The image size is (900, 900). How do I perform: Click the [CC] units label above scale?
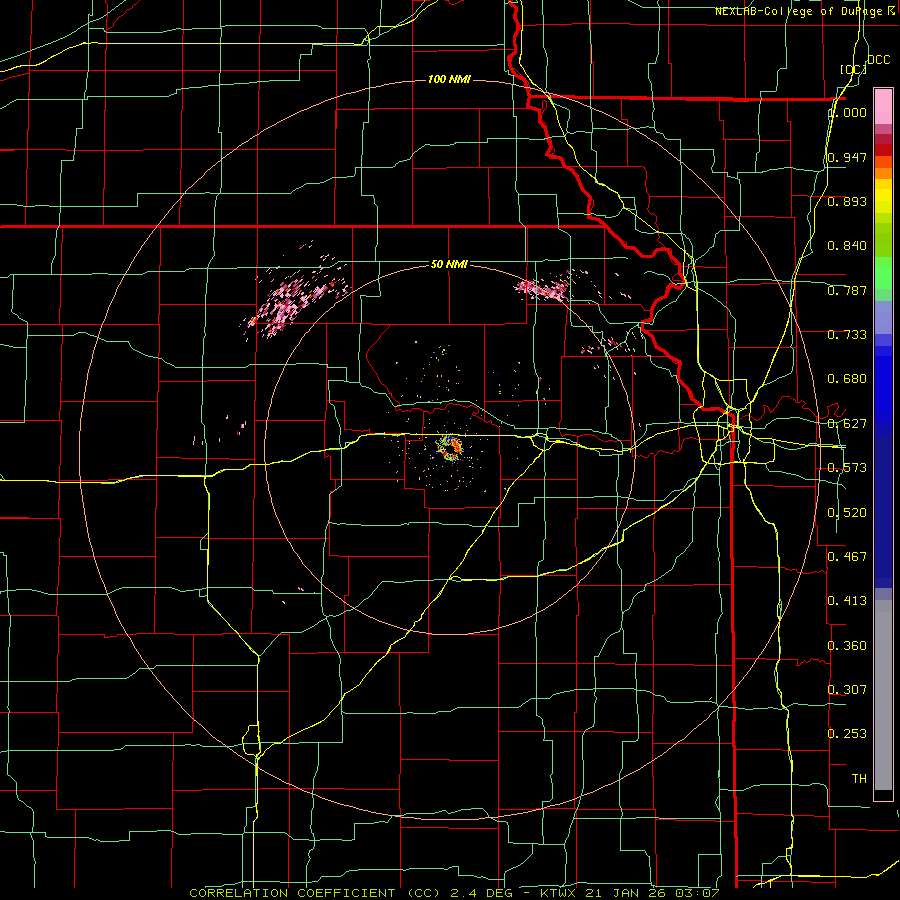853,69
